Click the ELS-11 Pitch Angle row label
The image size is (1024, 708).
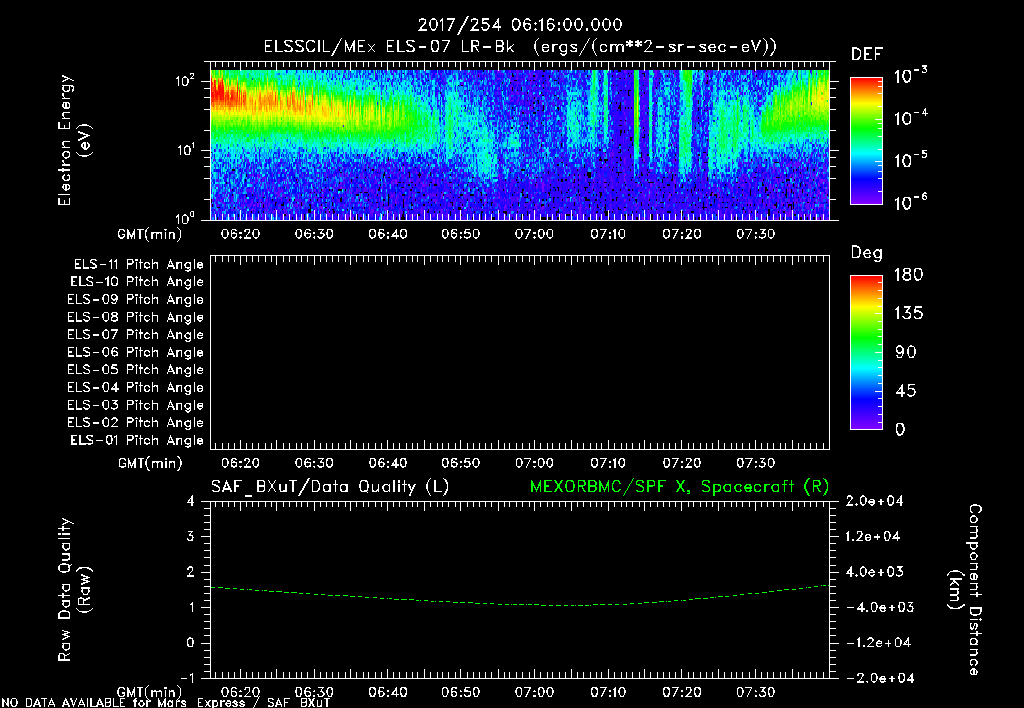[x=138, y=265]
